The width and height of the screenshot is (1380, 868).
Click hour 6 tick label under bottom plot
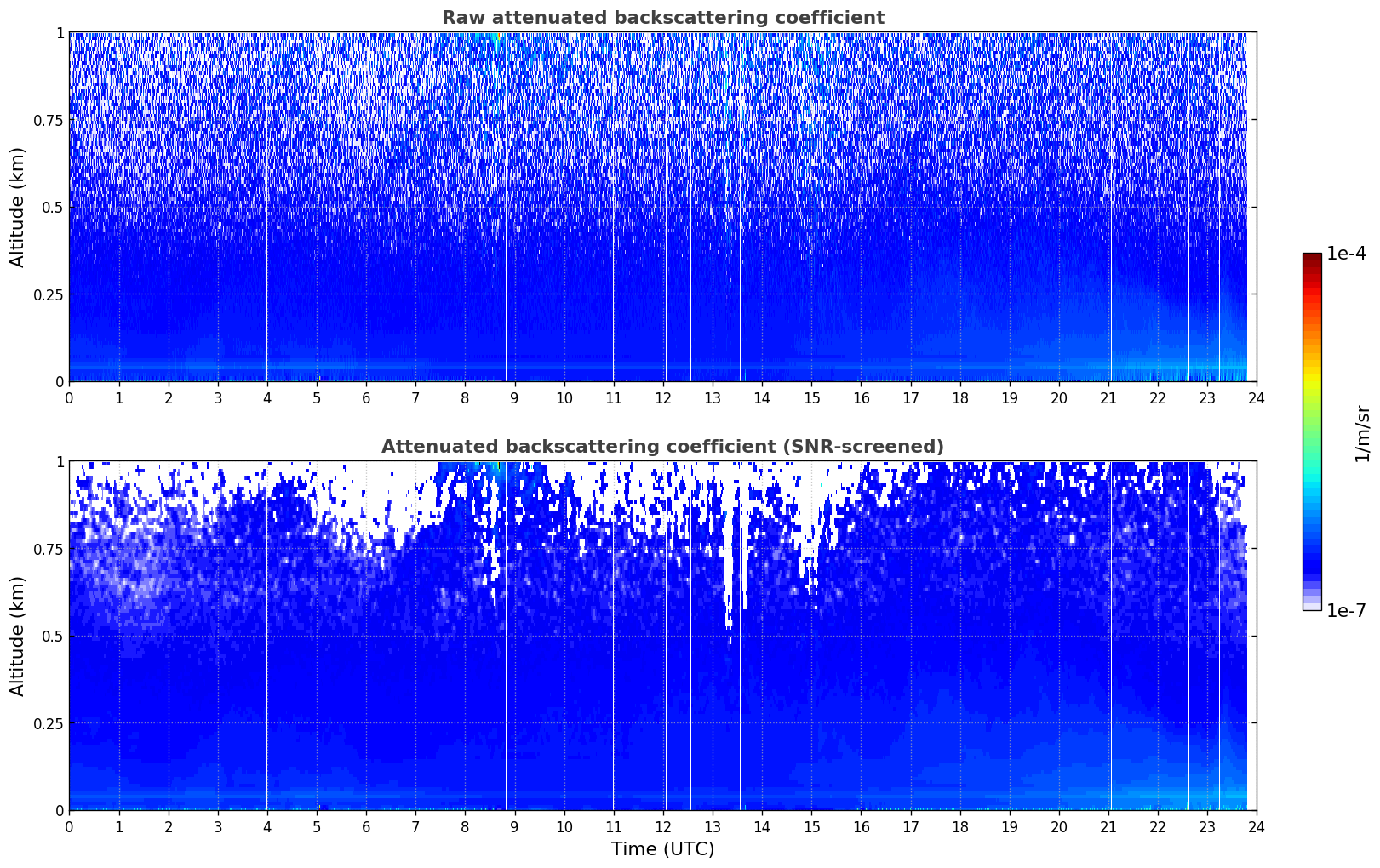(366, 827)
